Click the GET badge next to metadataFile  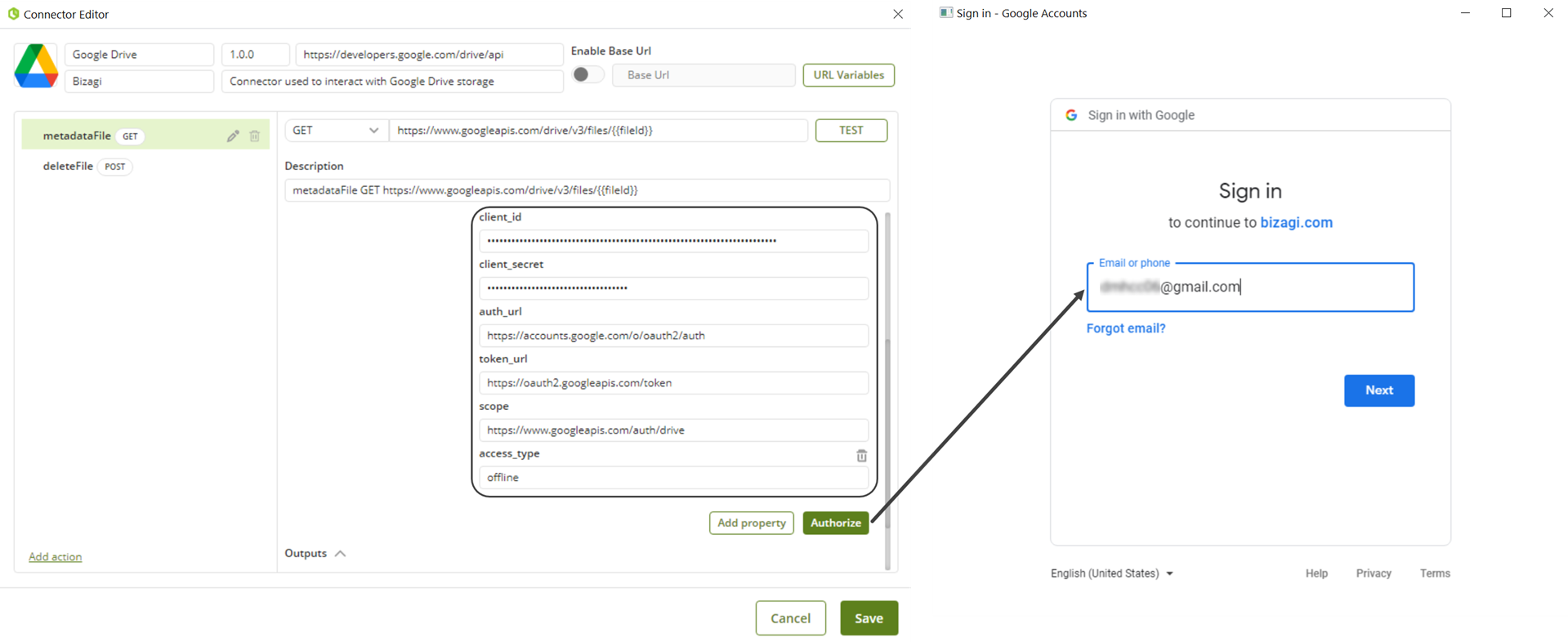click(130, 136)
